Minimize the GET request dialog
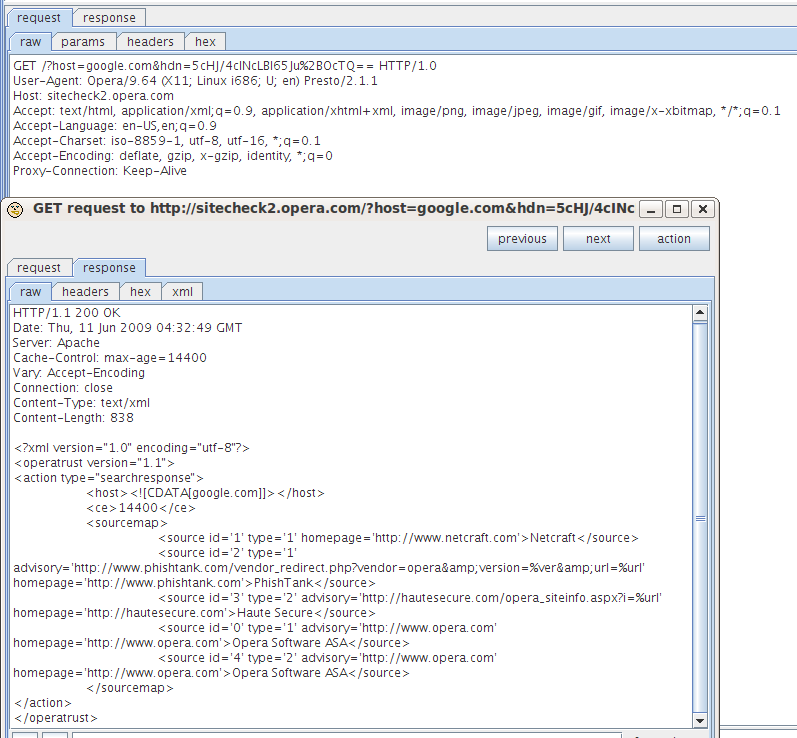This screenshot has height=738, width=797. 651,209
